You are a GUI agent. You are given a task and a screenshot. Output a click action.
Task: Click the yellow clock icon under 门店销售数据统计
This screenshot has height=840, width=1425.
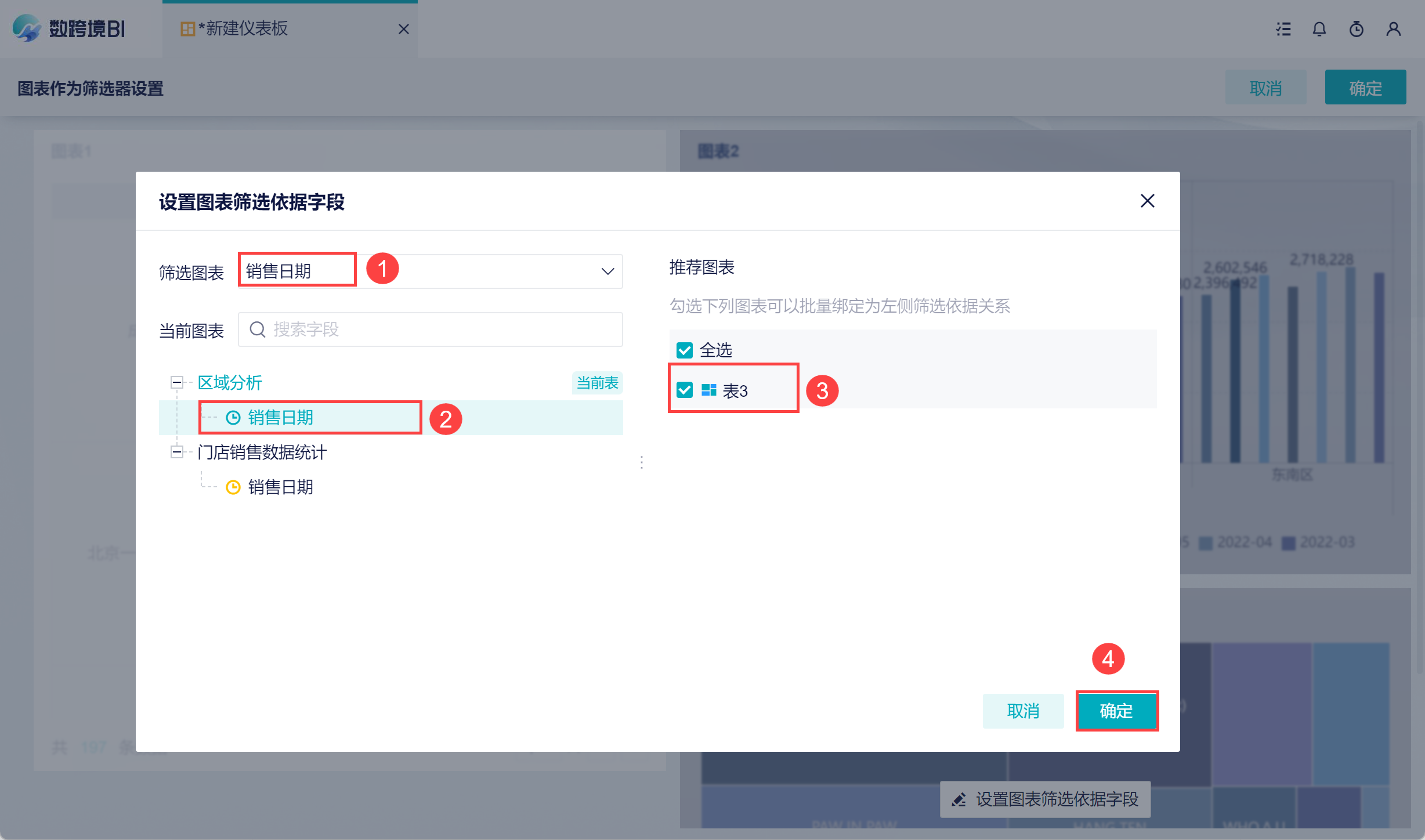click(x=233, y=487)
